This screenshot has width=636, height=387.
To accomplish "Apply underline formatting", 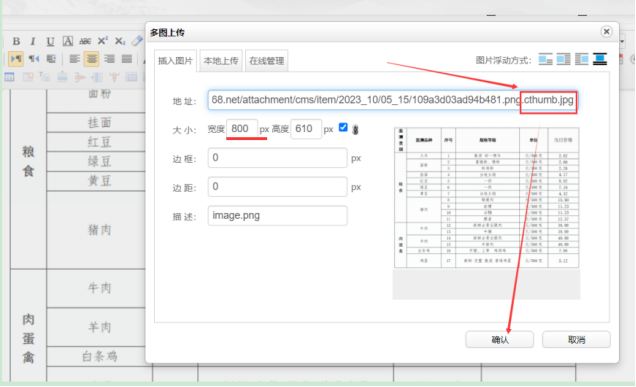I will (x=50, y=41).
